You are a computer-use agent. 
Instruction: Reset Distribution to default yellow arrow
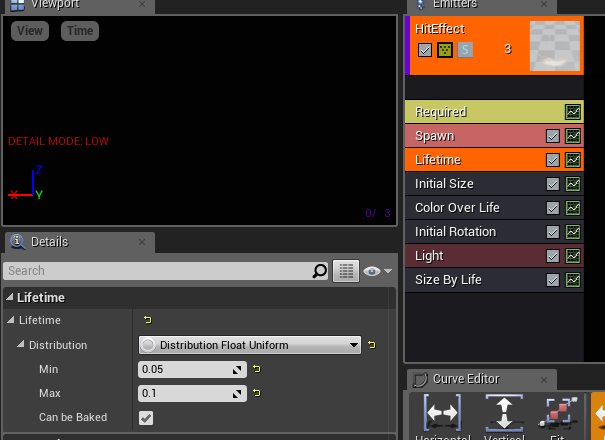(372, 345)
